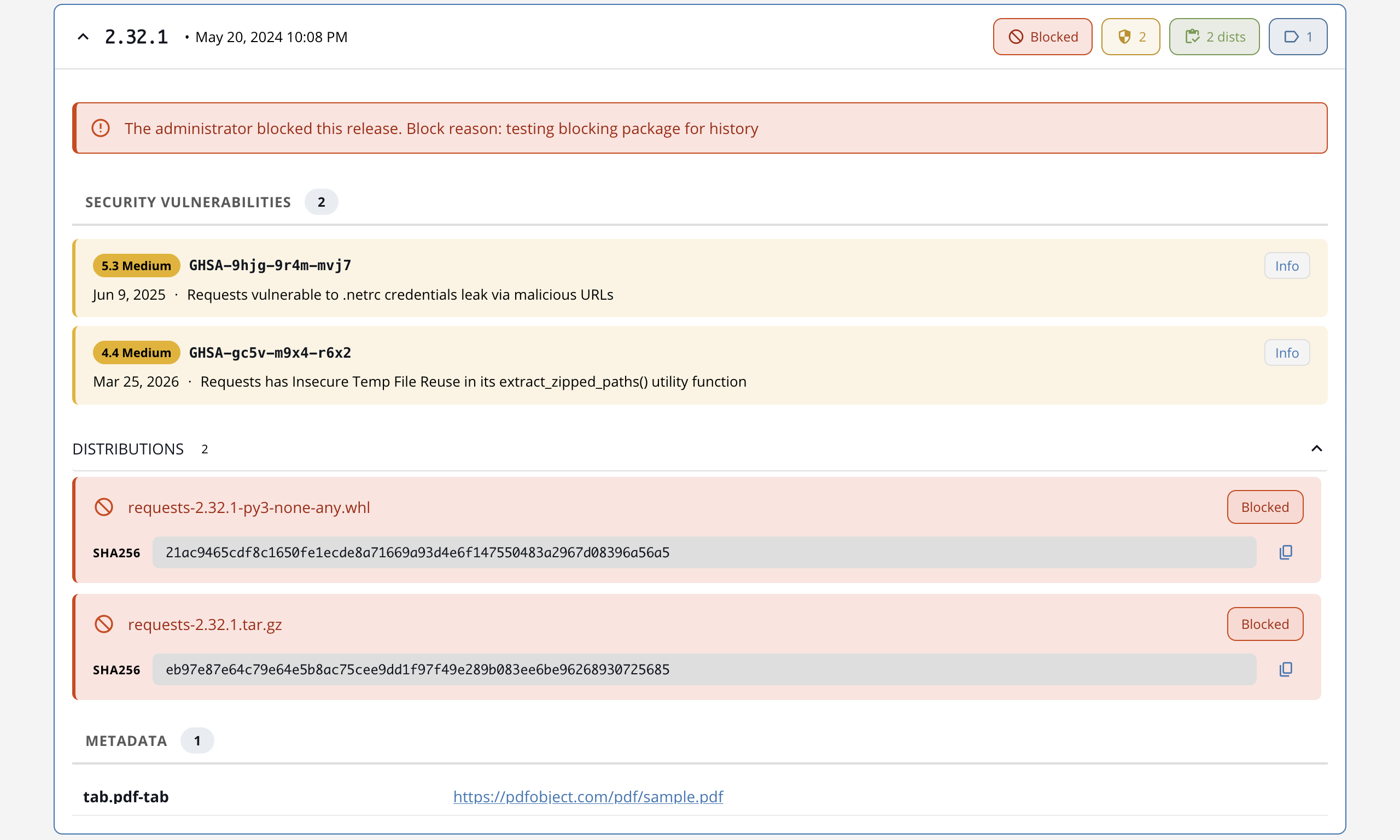
Task: Click the block reason message text
Action: coord(441,129)
